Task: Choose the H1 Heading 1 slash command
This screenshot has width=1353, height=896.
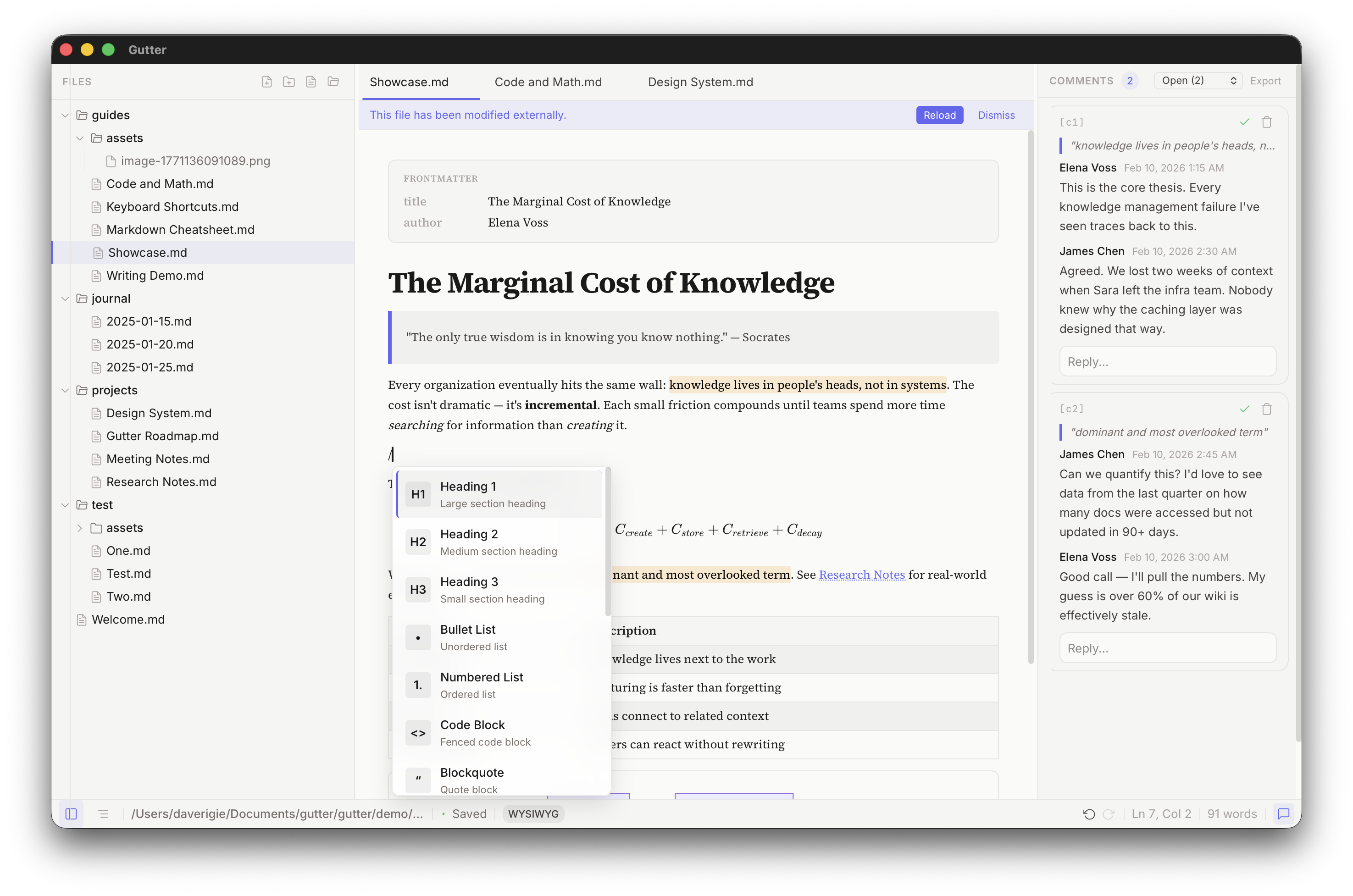Action: click(500, 494)
